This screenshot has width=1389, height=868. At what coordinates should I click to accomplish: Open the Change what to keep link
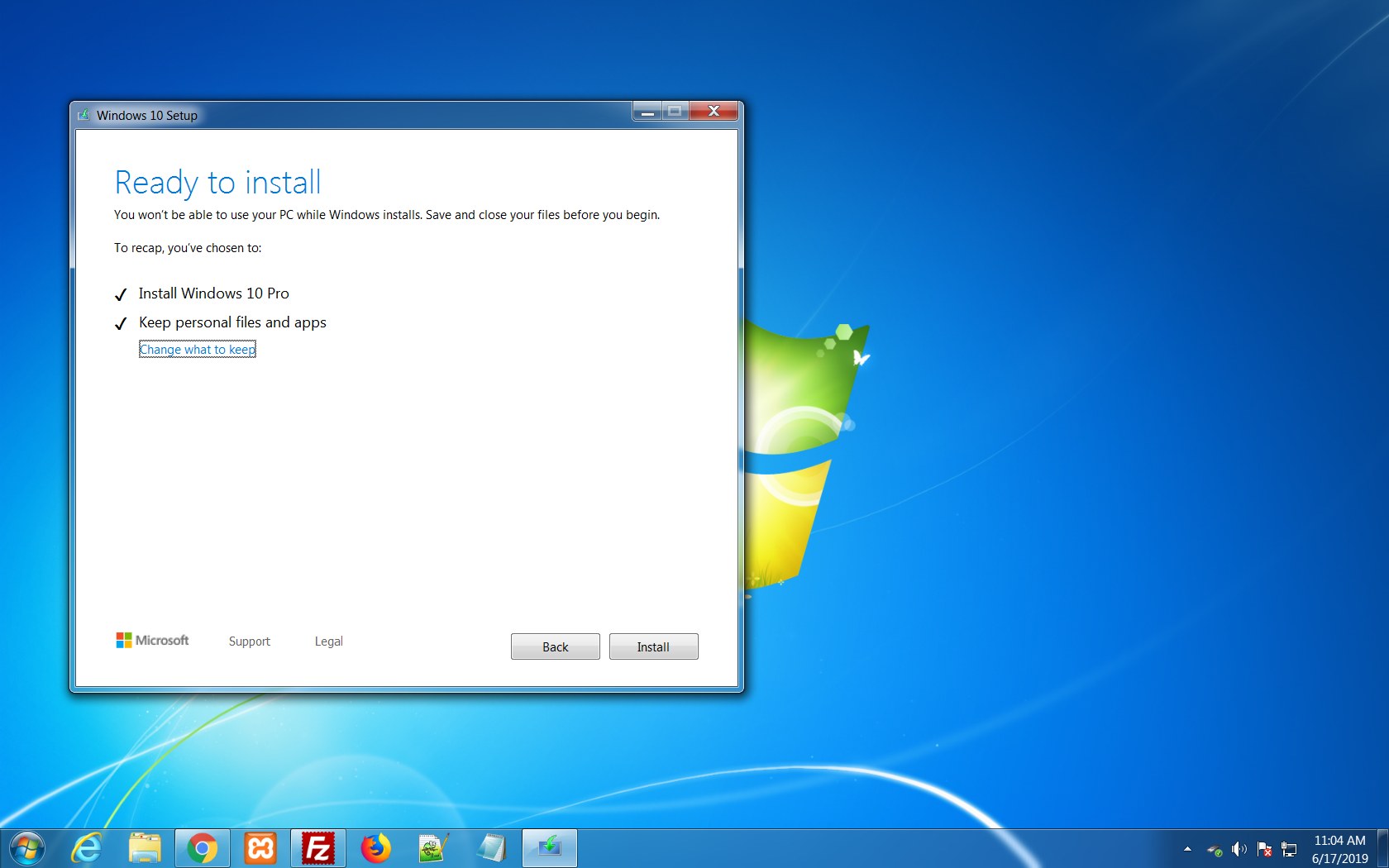pos(197,349)
